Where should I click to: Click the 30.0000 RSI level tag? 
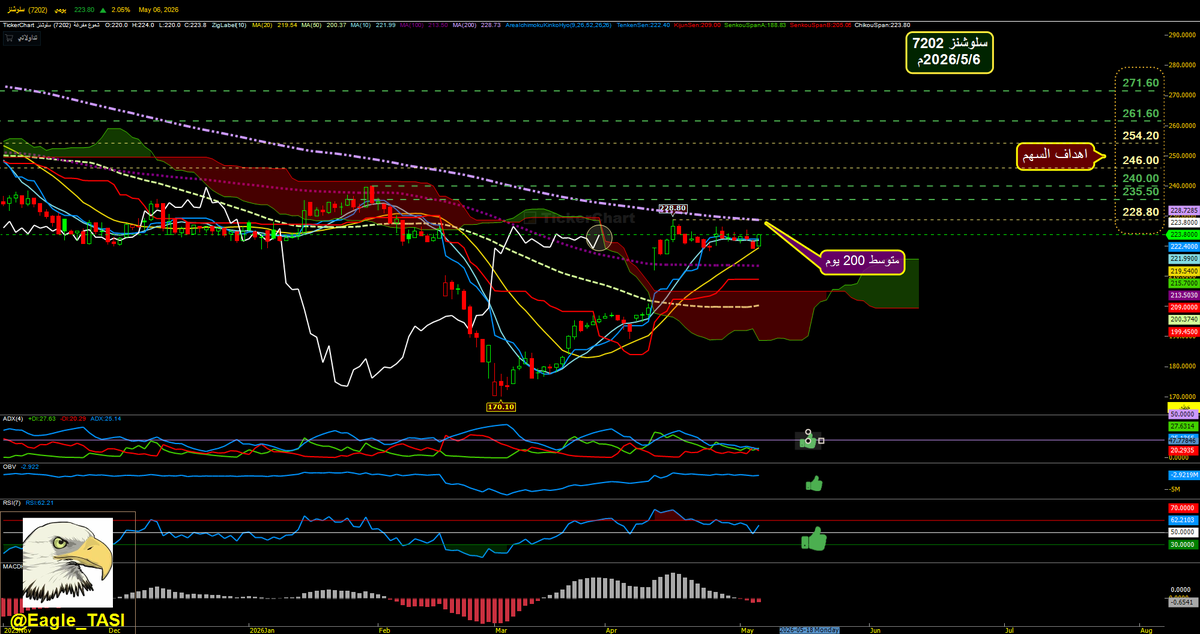coord(1183,545)
